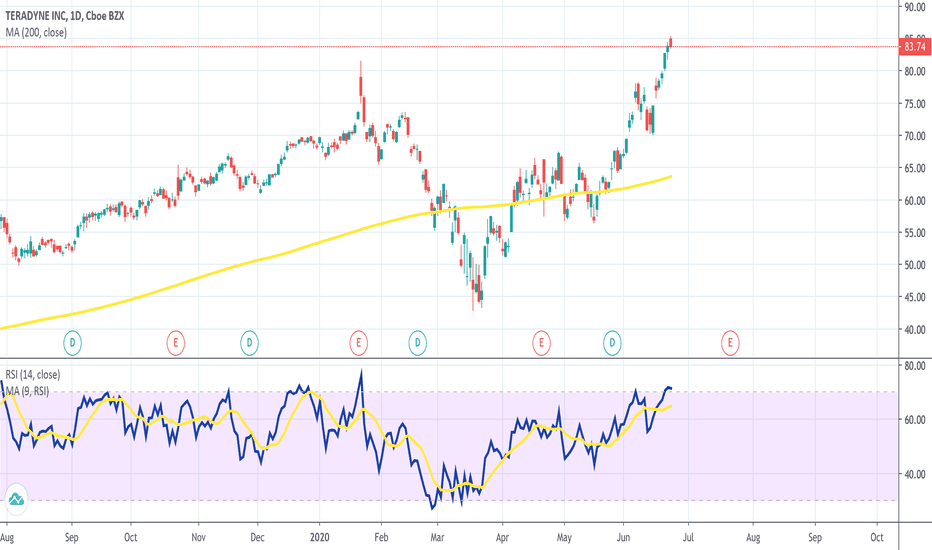932x550 pixels.
Task: Click the Apr label on the time axis
Action: pos(502,538)
